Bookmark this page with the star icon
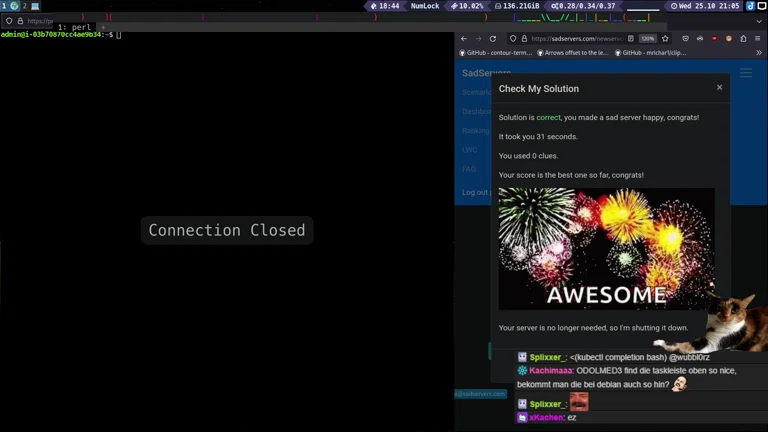The width and height of the screenshot is (768, 432). (x=665, y=39)
